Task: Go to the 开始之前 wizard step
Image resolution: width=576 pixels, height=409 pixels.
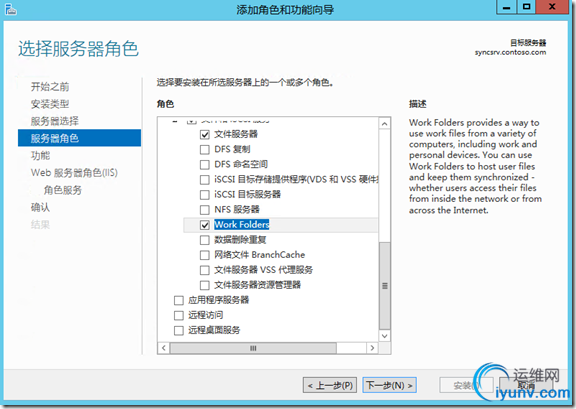Action: pos(50,87)
